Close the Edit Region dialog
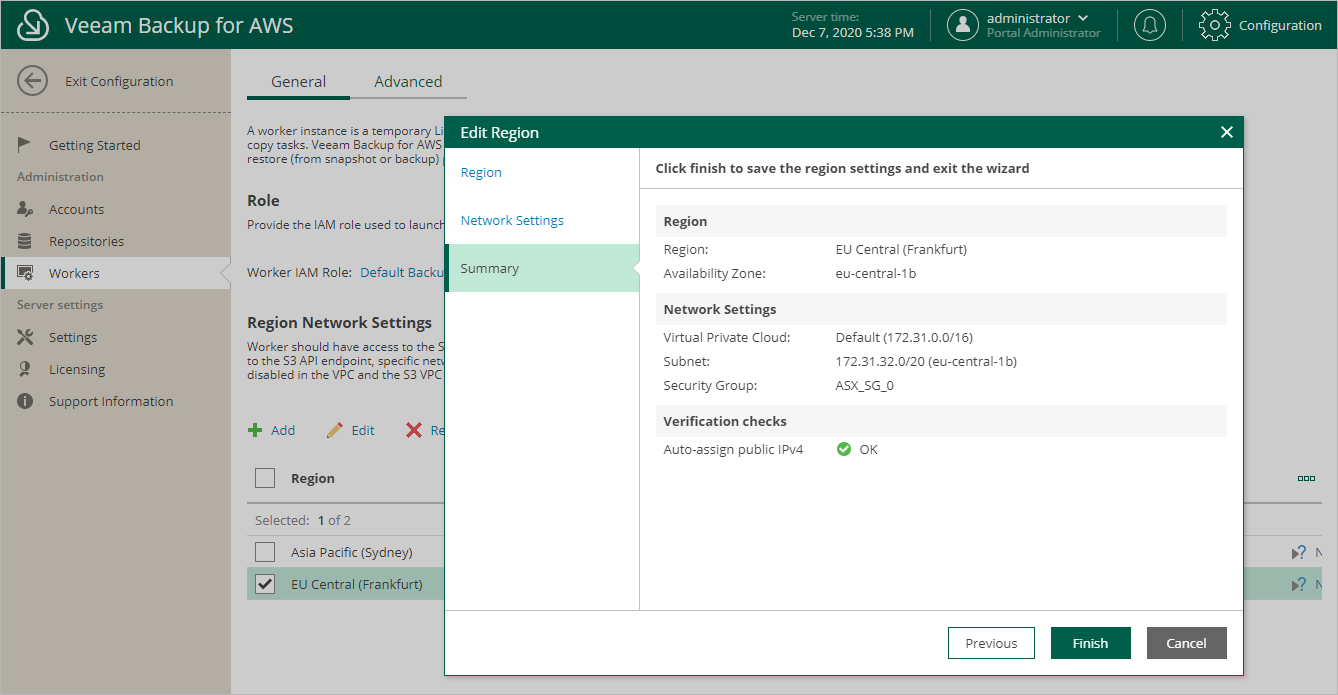Viewport: 1338px width, 695px height. click(x=1227, y=132)
